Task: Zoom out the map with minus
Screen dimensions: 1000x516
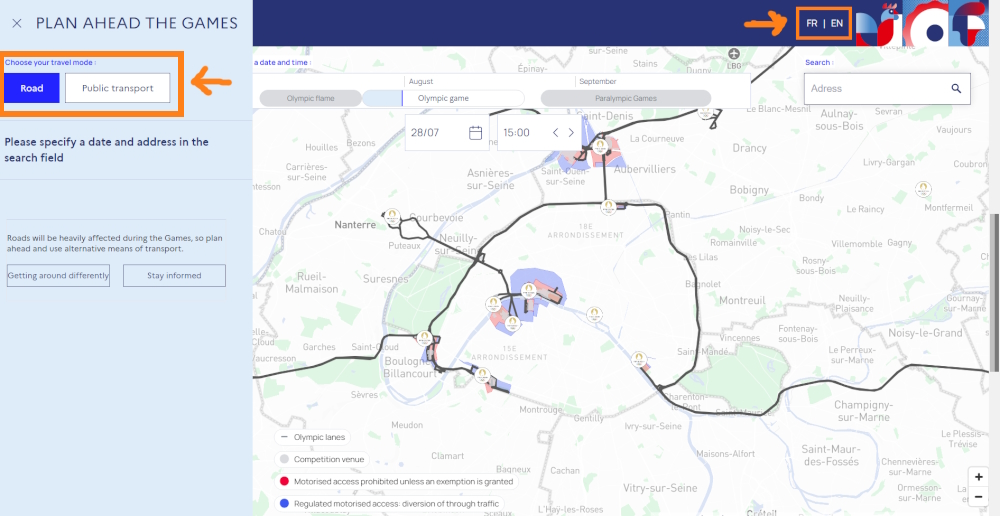Action: (x=978, y=496)
